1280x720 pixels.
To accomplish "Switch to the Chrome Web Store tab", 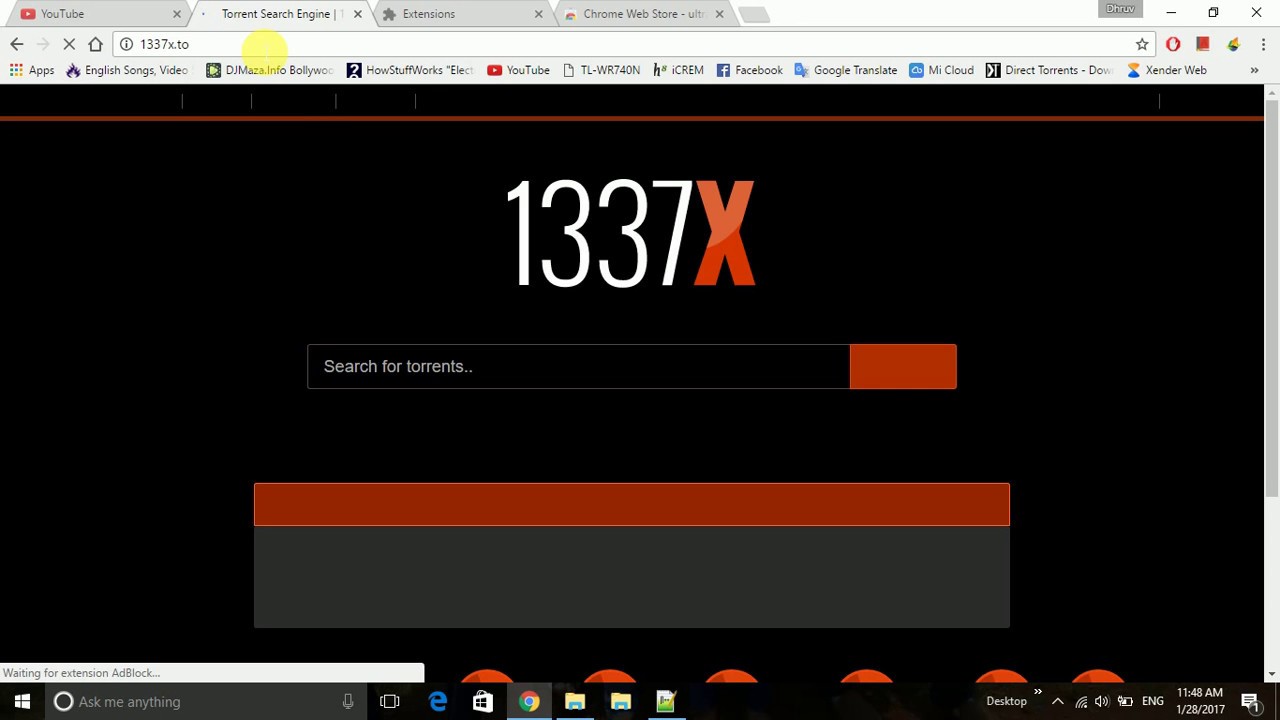I will coord(644,14).
